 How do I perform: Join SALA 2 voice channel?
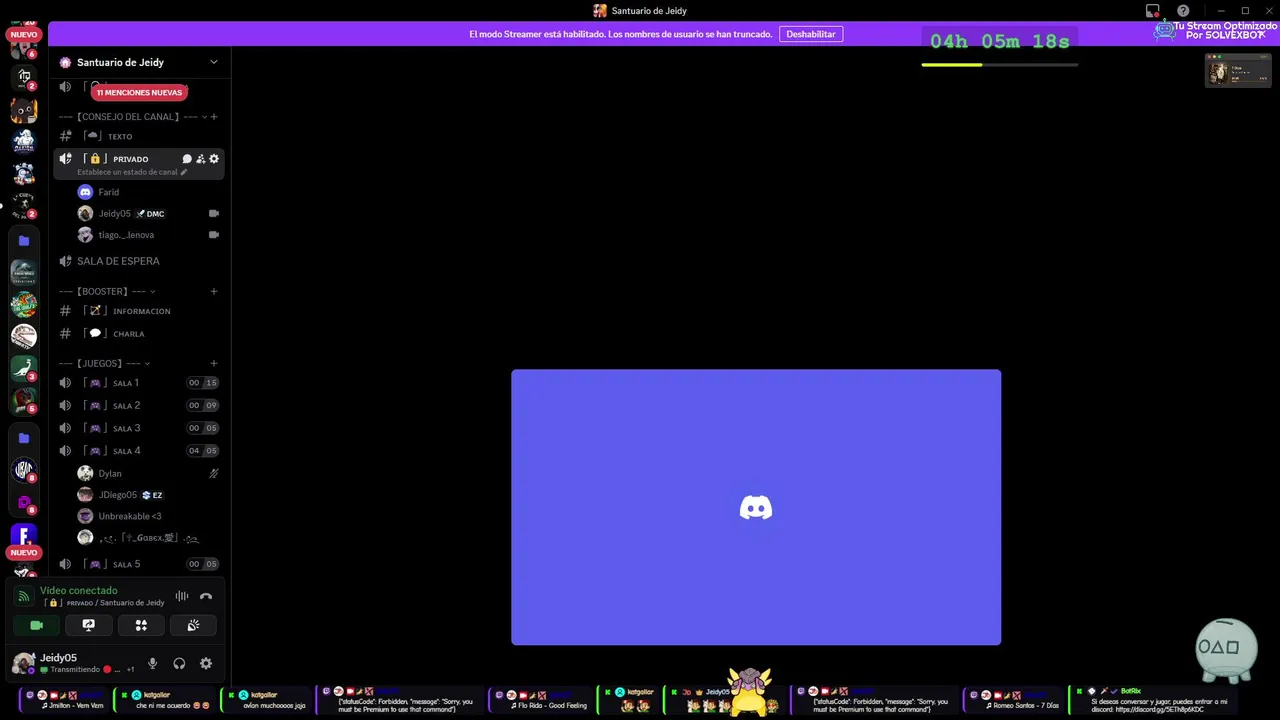point(139,405)
